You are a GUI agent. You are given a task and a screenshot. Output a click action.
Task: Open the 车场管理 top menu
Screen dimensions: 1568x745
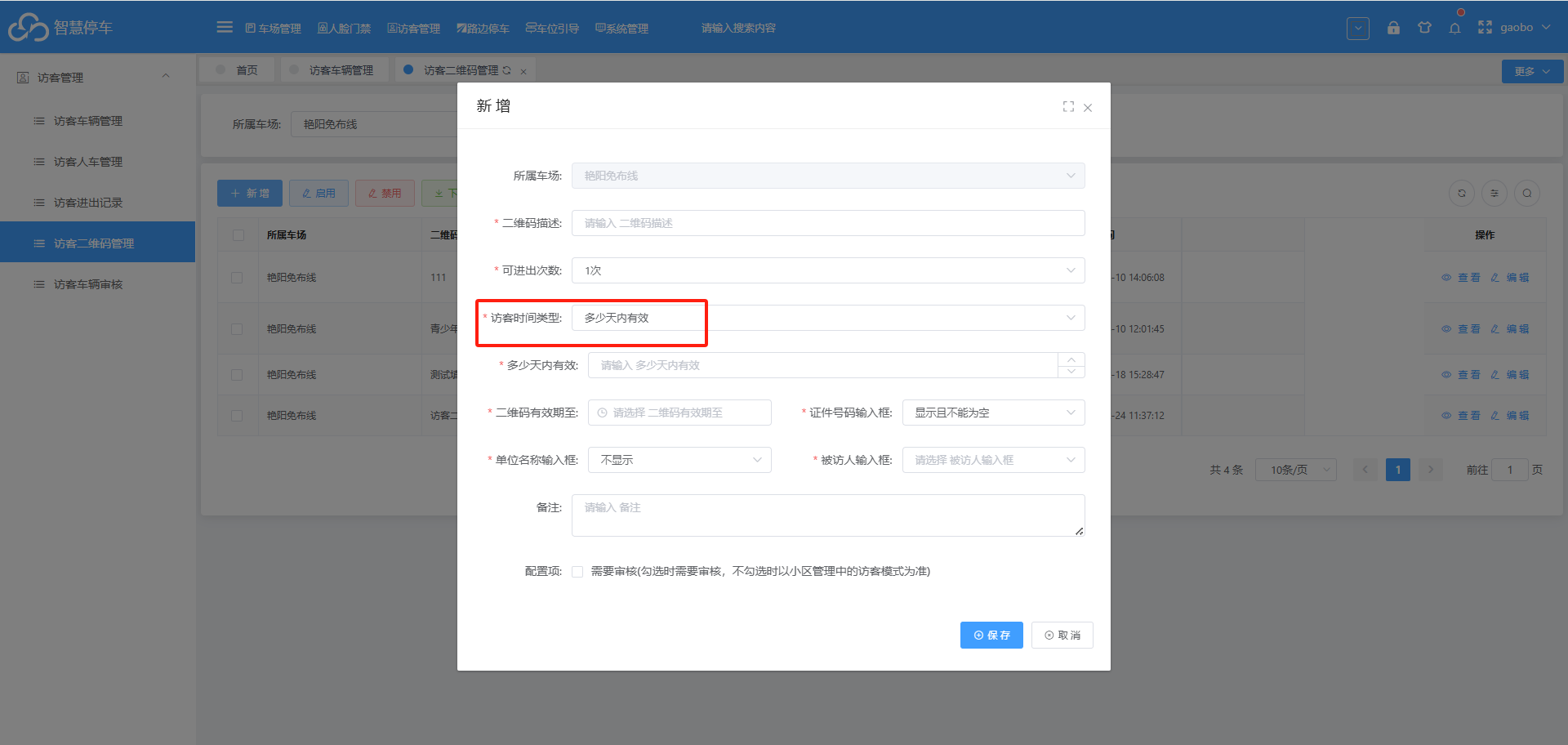(x=273, y=29)
